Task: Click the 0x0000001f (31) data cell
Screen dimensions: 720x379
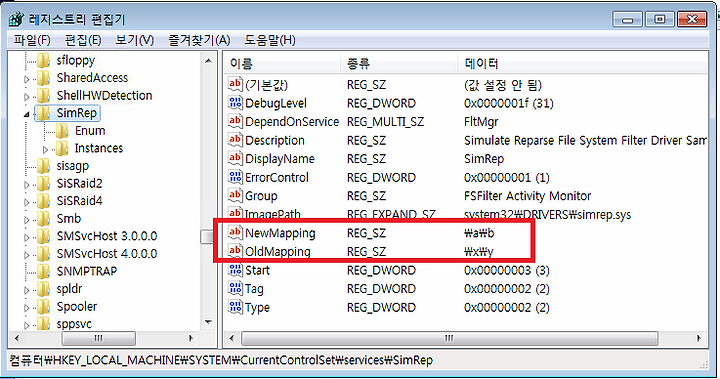Action: (509, 103)
